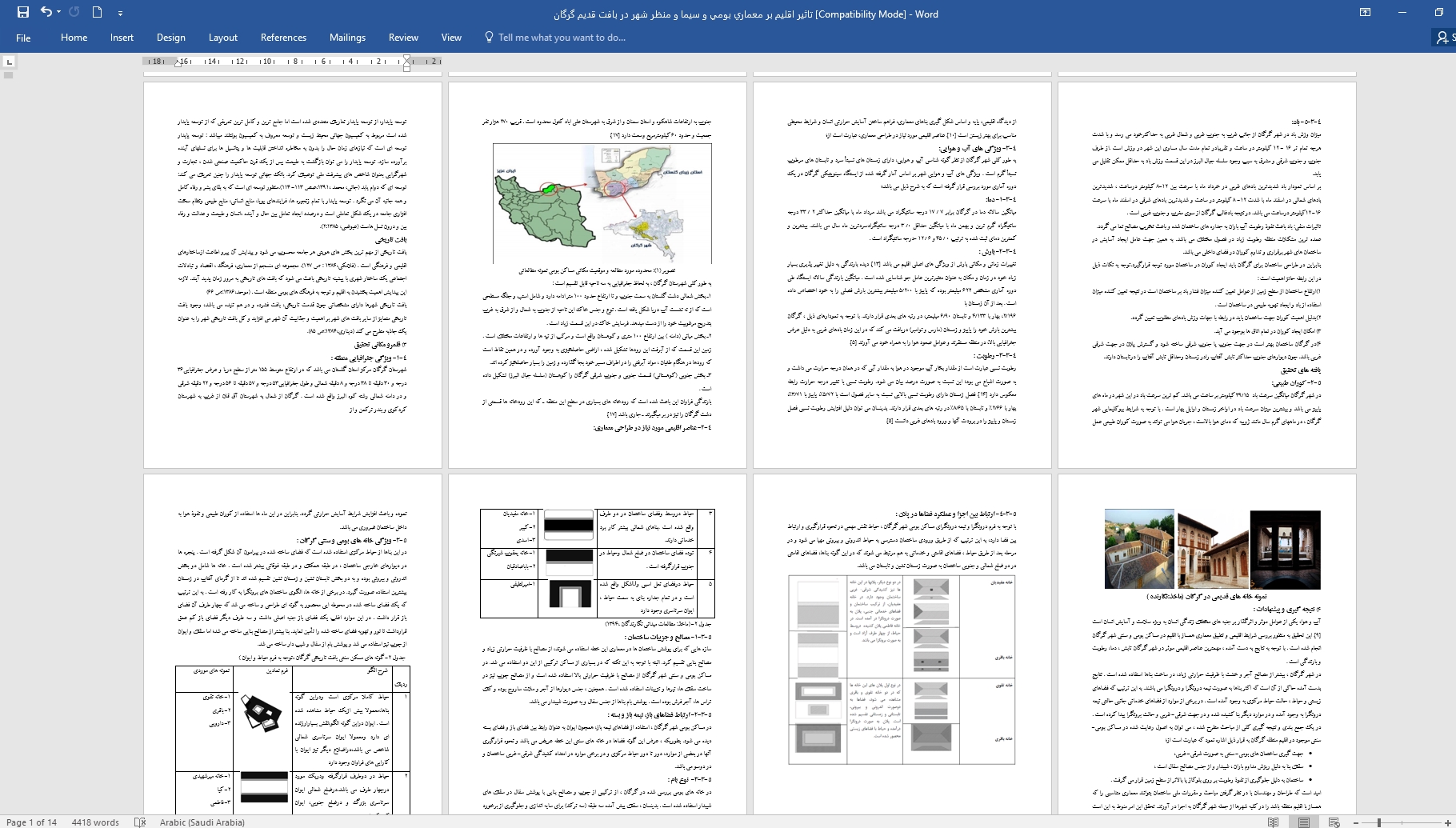Click the zoom slider handle
The height and width of the screenshot is (828, 1456).
(x=1379, y=822)
